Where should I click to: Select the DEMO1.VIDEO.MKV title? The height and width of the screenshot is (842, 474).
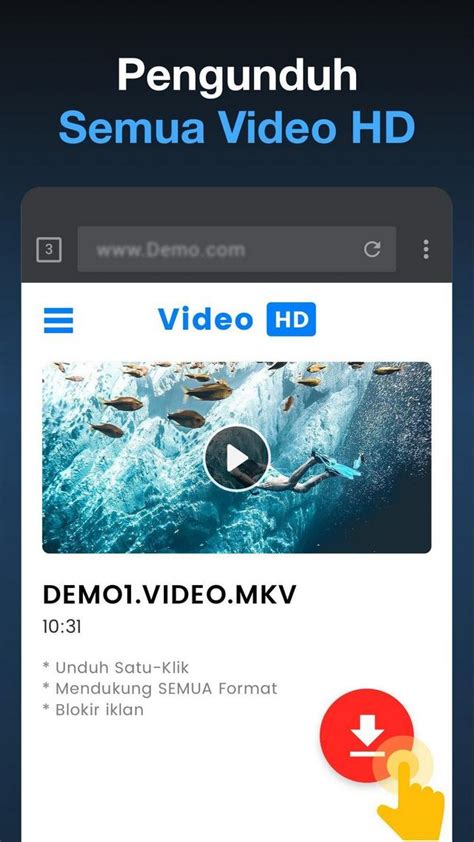(169, 594)
